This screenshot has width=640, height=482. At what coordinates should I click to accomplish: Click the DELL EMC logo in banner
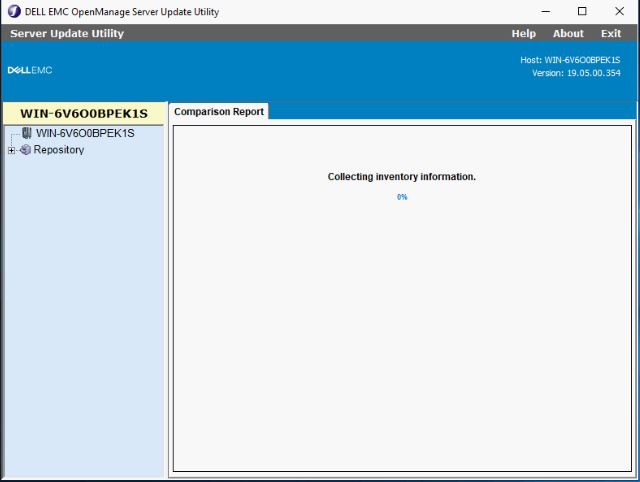click(x=30, y=70)
